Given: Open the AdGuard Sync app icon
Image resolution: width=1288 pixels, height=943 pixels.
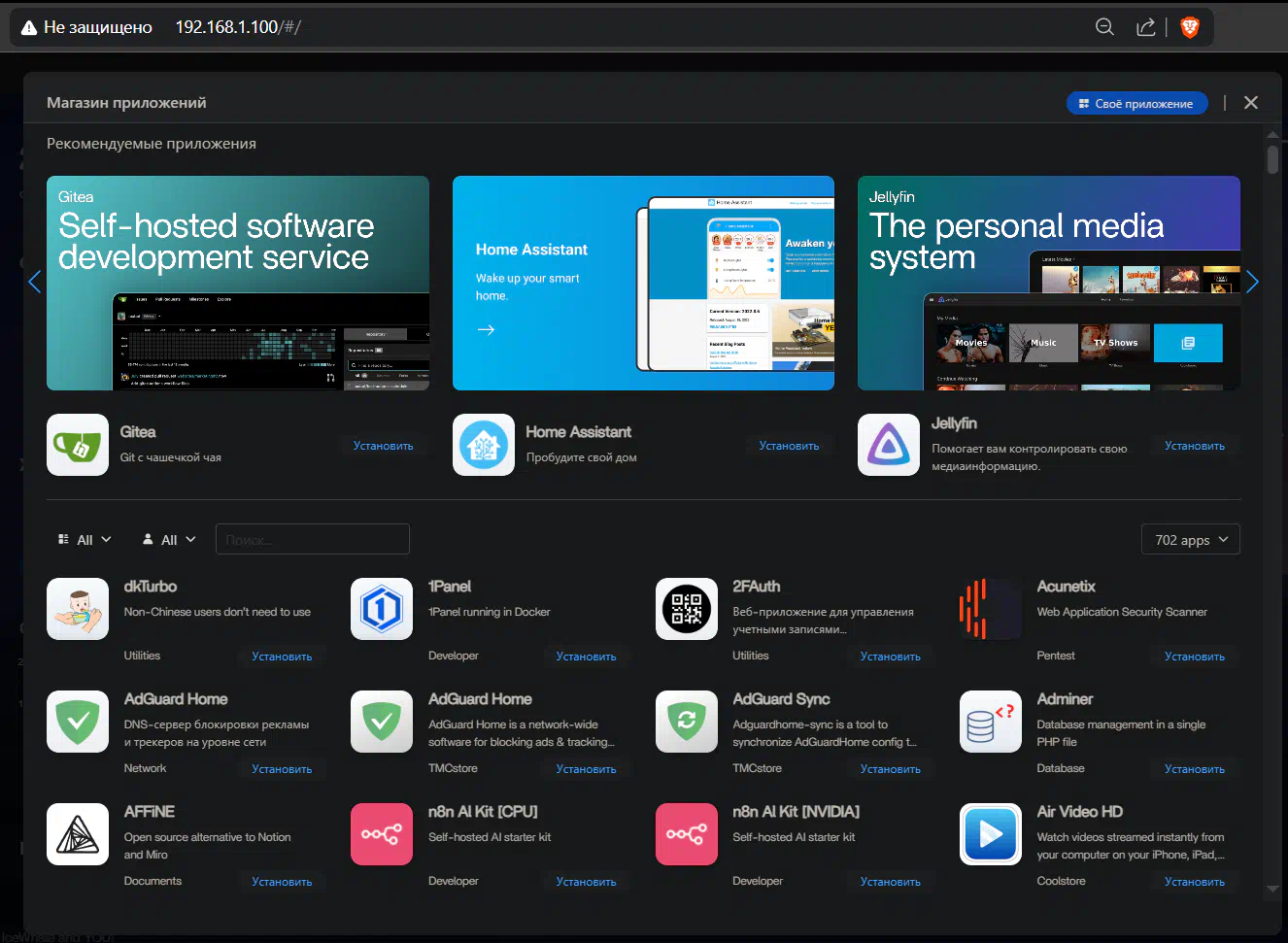Looking at the screenshot, I should pyautogui.click(x=687, y=722).
